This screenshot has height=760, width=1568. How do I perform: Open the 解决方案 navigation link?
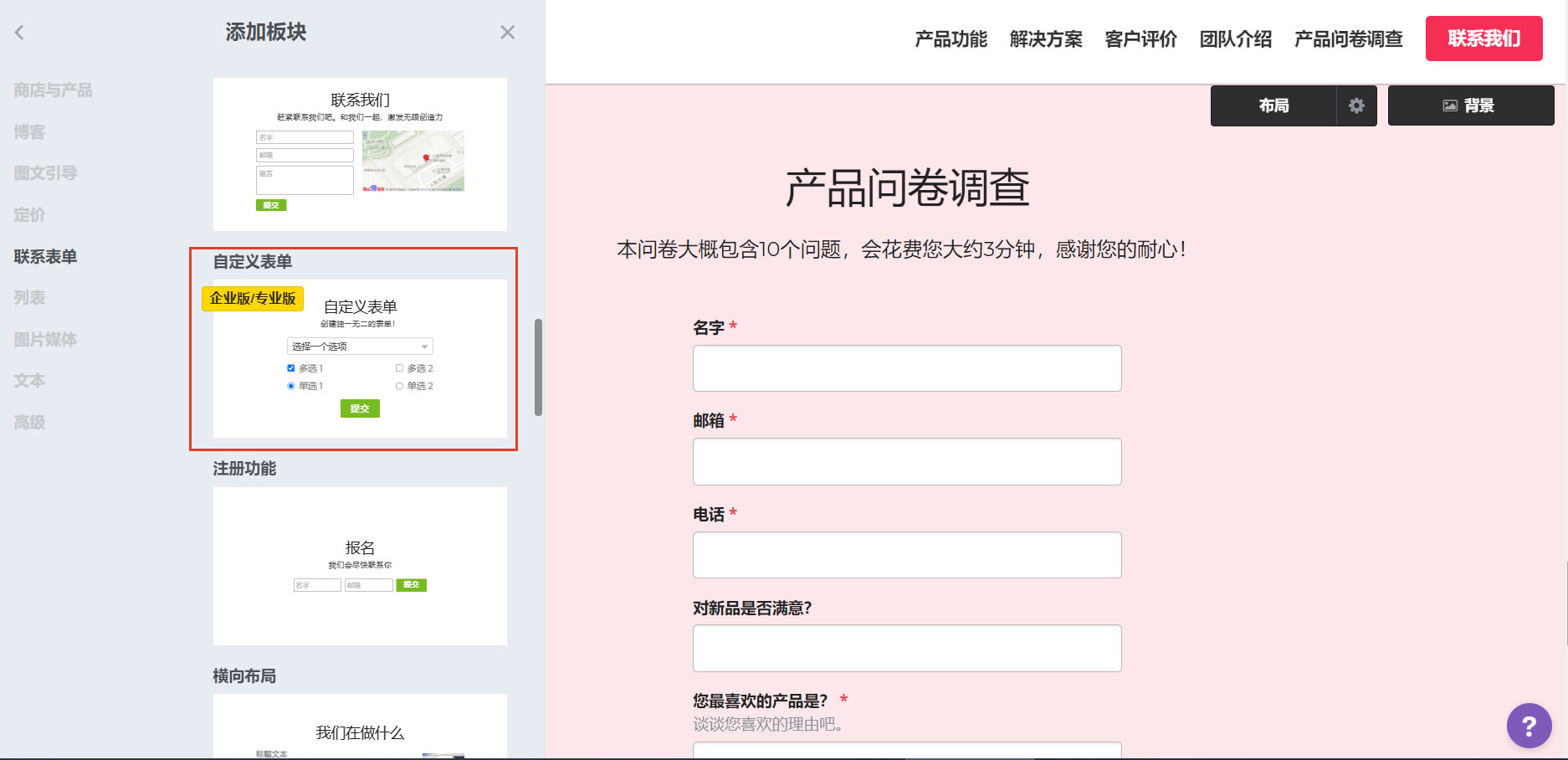(x=1046, y=39)
